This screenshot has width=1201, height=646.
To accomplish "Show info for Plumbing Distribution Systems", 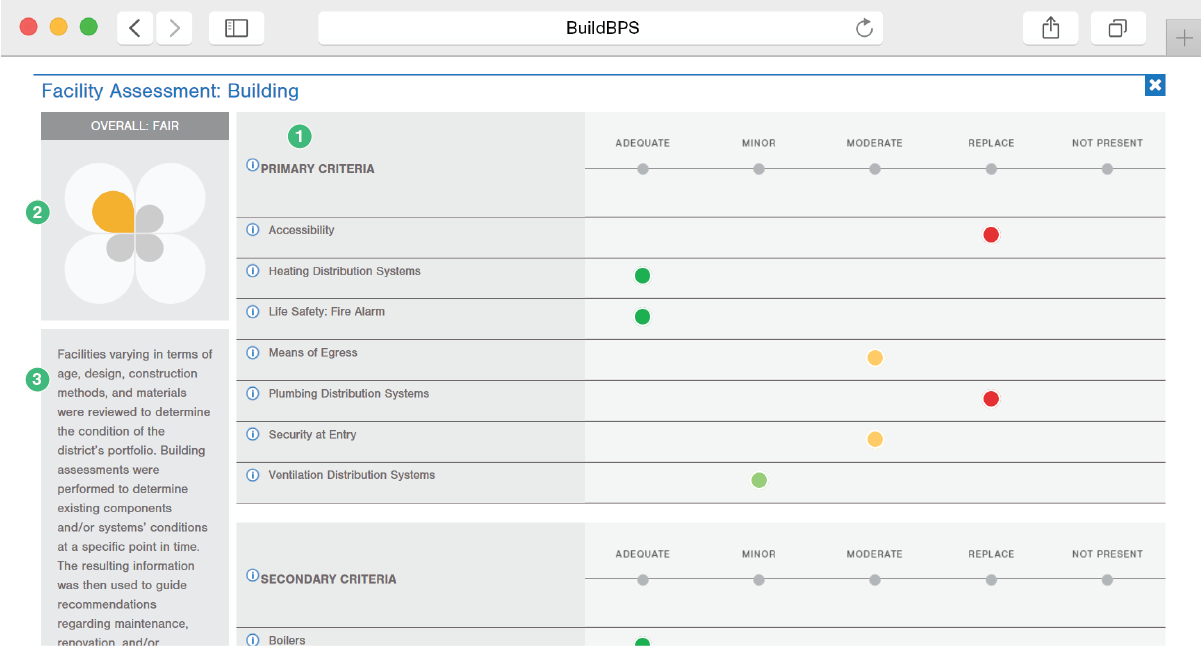I will click(x=253, y=394).
